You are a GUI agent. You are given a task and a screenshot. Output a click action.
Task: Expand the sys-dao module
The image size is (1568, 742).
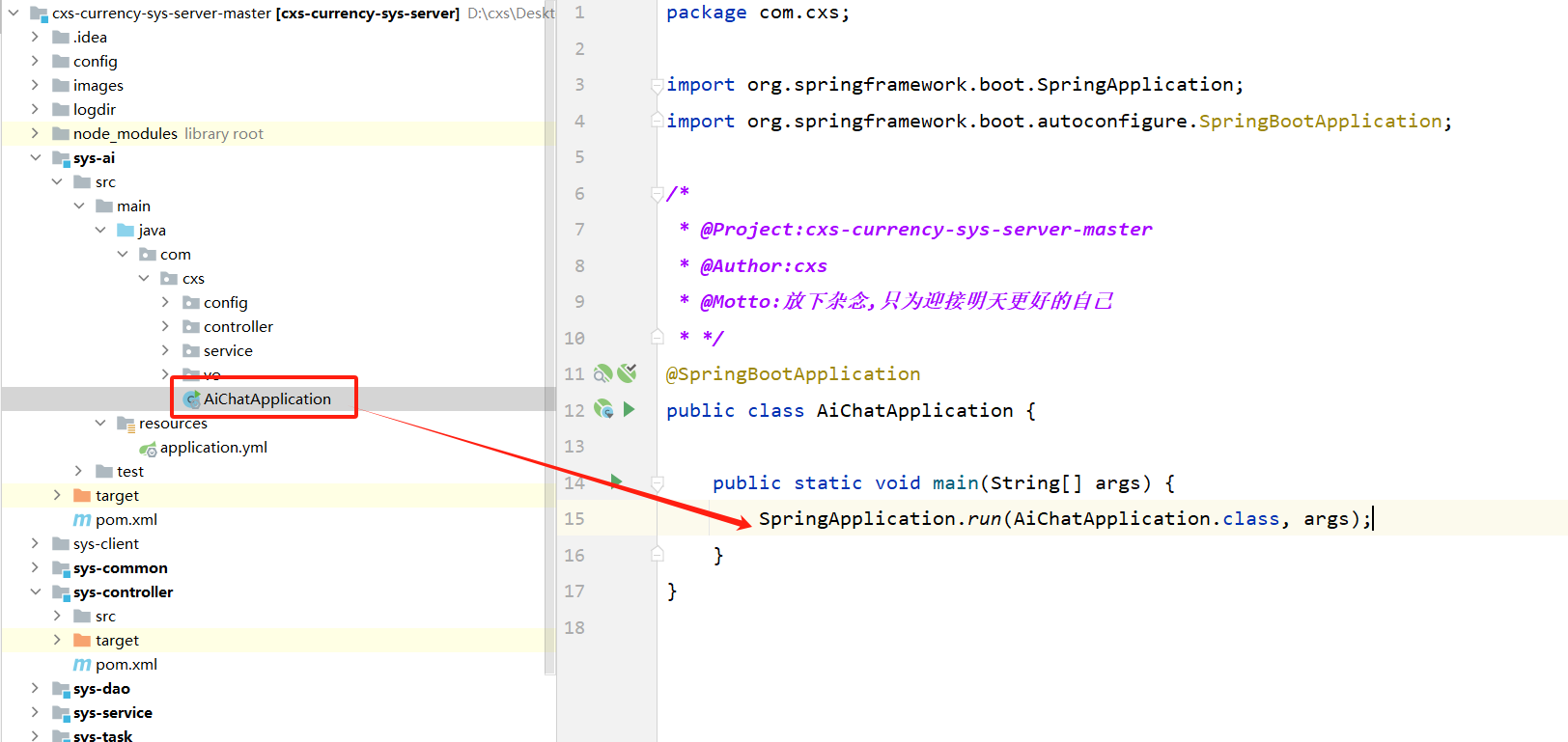[x=35, y=688]
